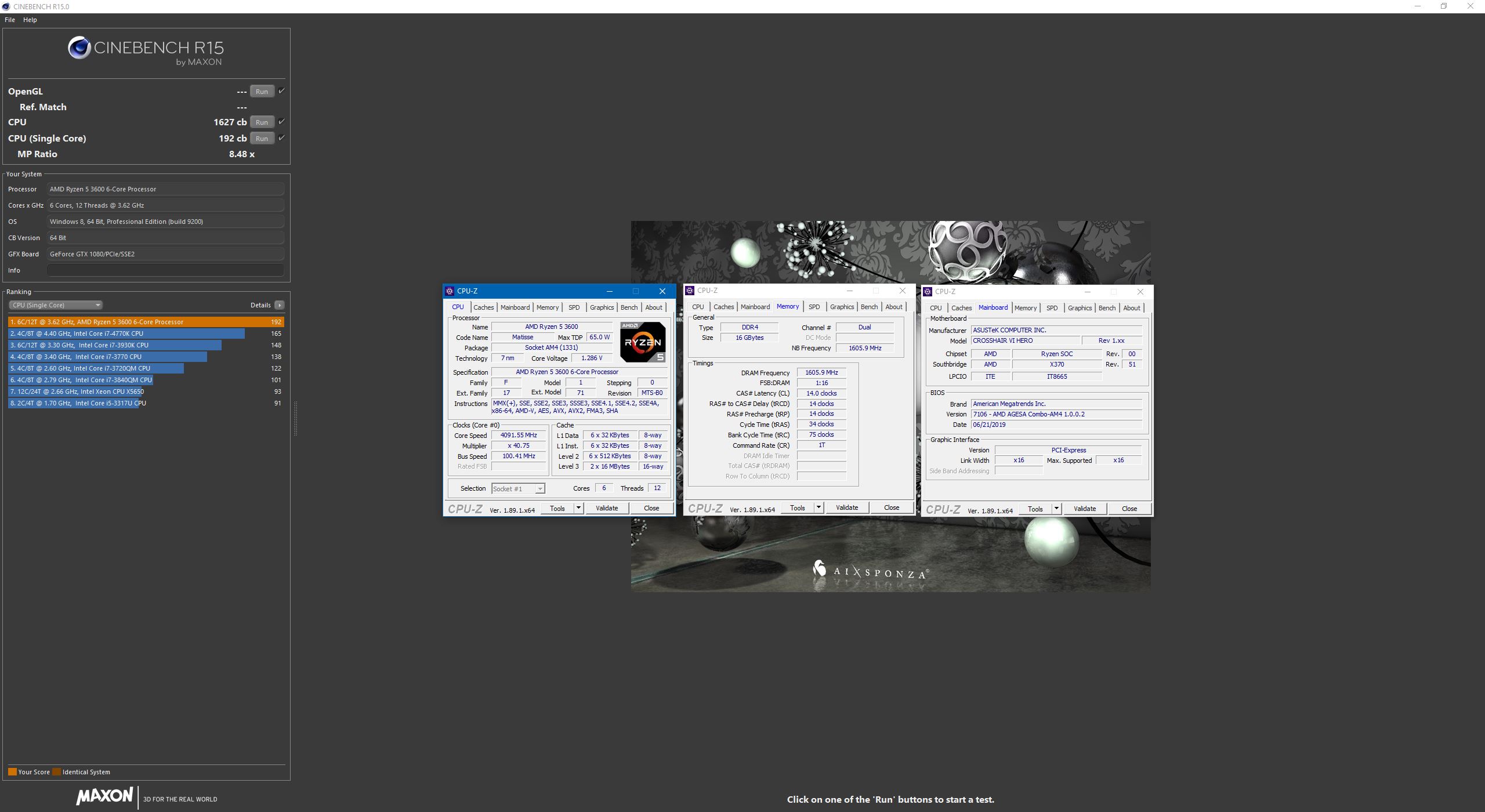Screen dimensions: 1485x812
Task: Expand Tools dropdown arrow in Mainboard window
Action: pyautogui.click(x=1056, y=509)
